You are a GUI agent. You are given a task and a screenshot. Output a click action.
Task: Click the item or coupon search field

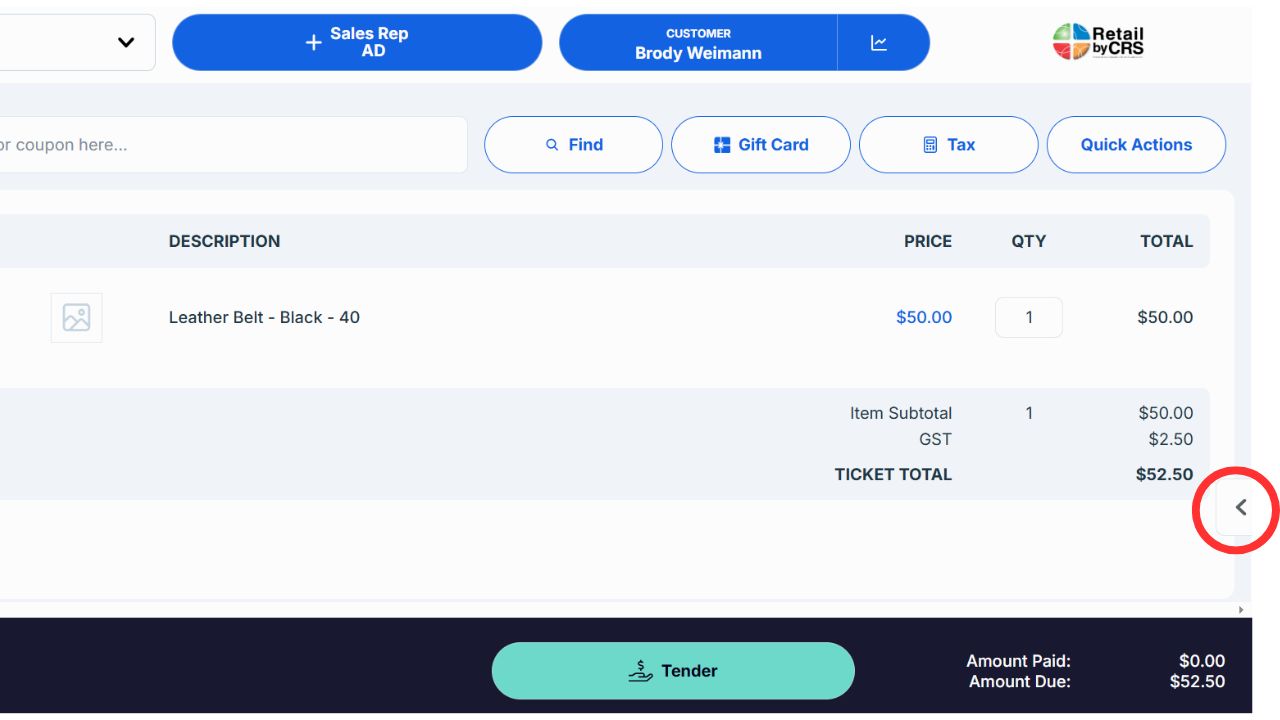point(230,145)
